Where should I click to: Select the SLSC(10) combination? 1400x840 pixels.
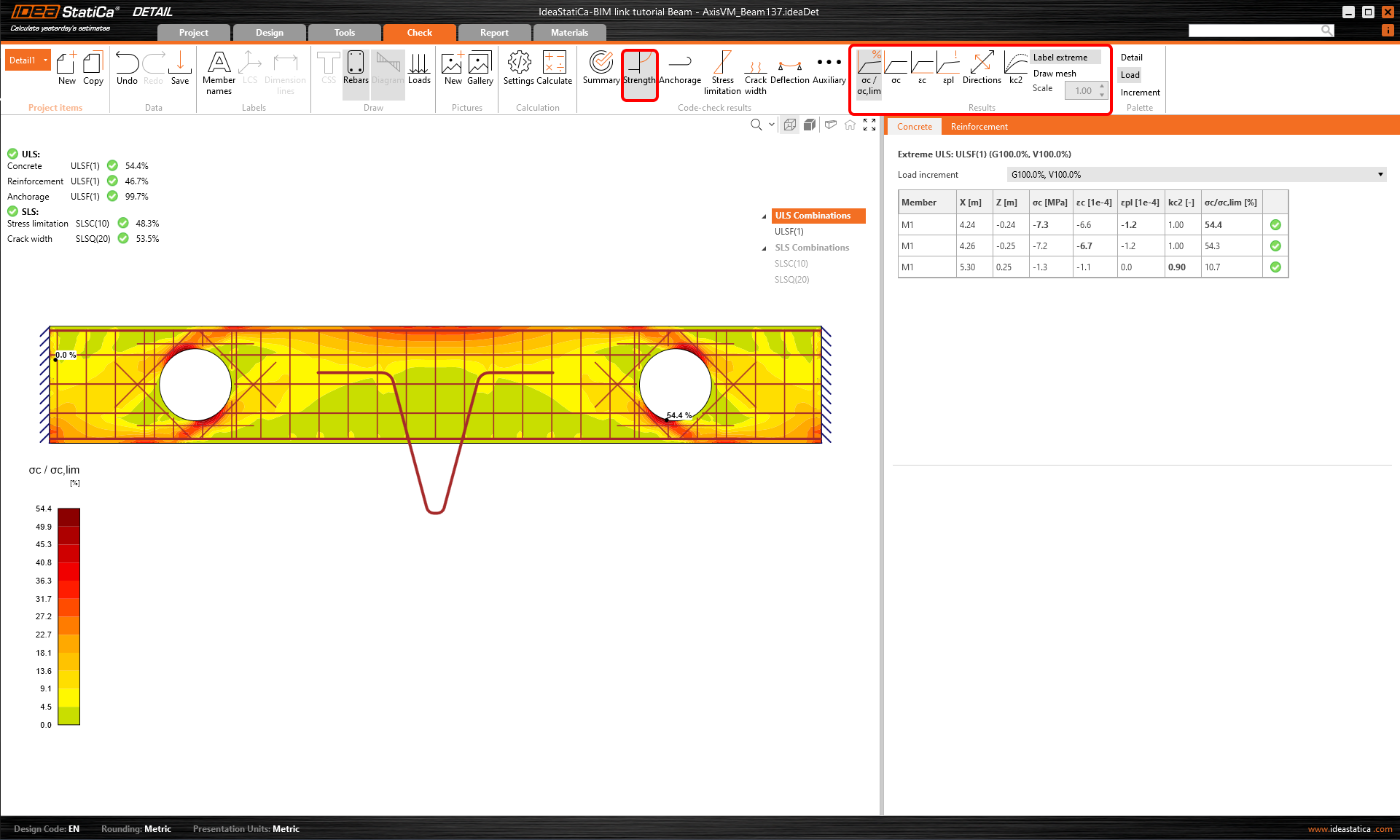click(x=791, y=264)
